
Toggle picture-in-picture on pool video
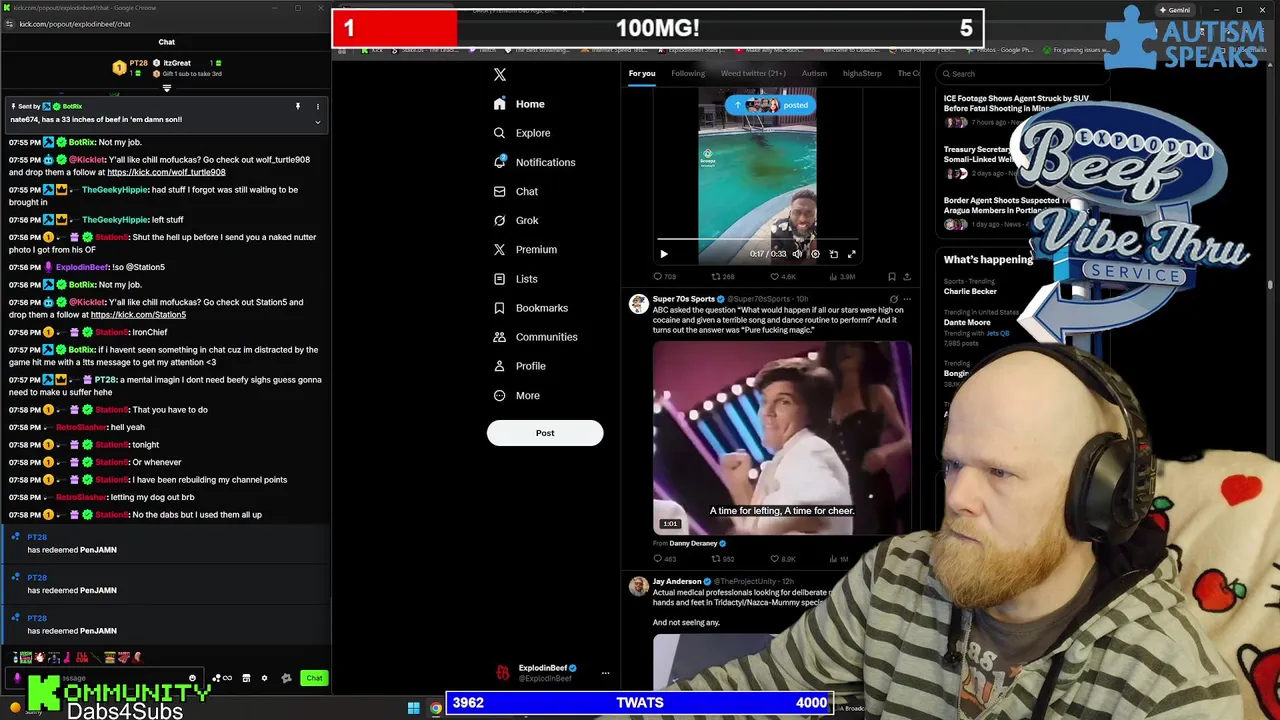(x=833, y=254)
